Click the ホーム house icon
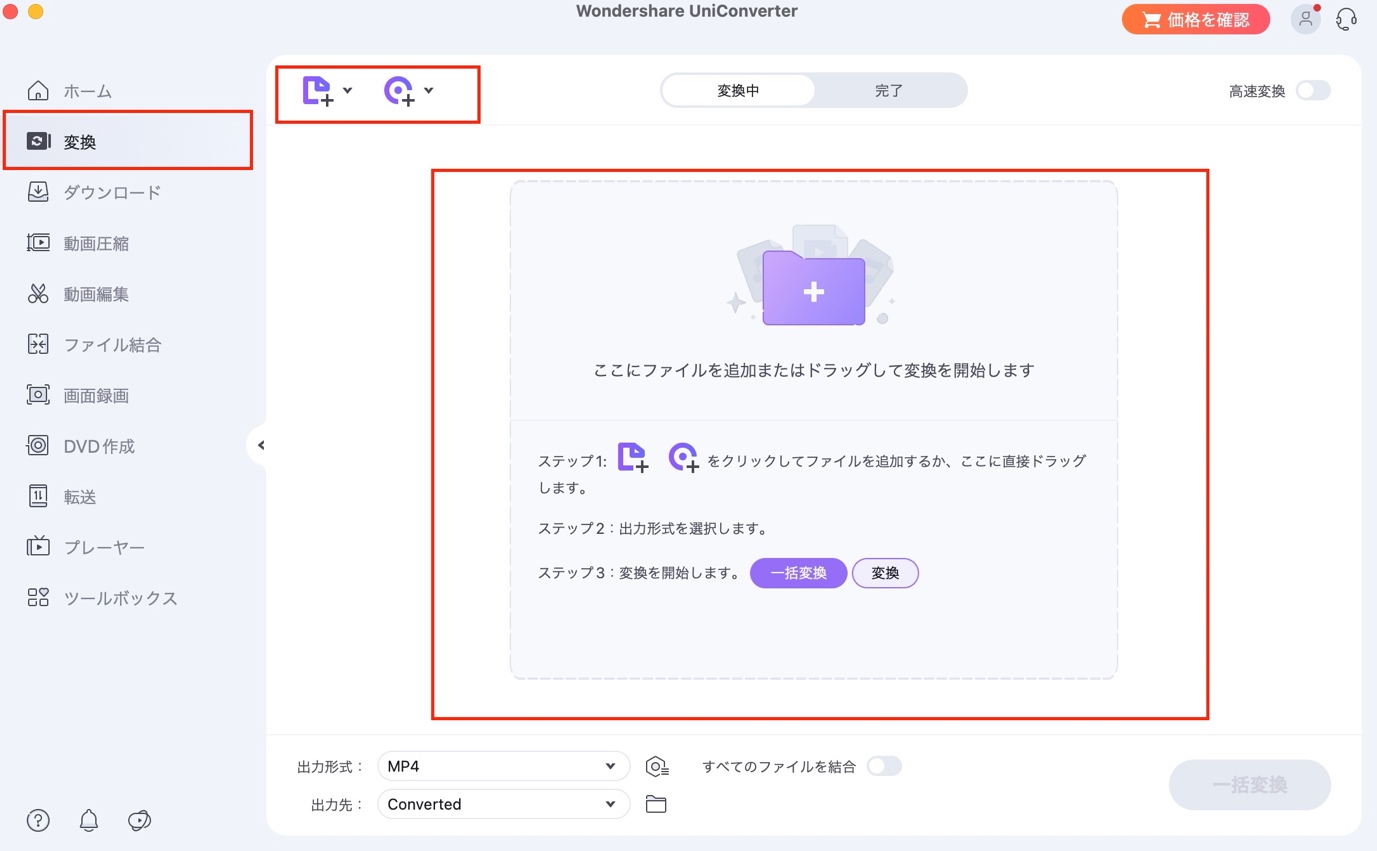Viewport: 1377px width, 851px height. pos(38,91)
